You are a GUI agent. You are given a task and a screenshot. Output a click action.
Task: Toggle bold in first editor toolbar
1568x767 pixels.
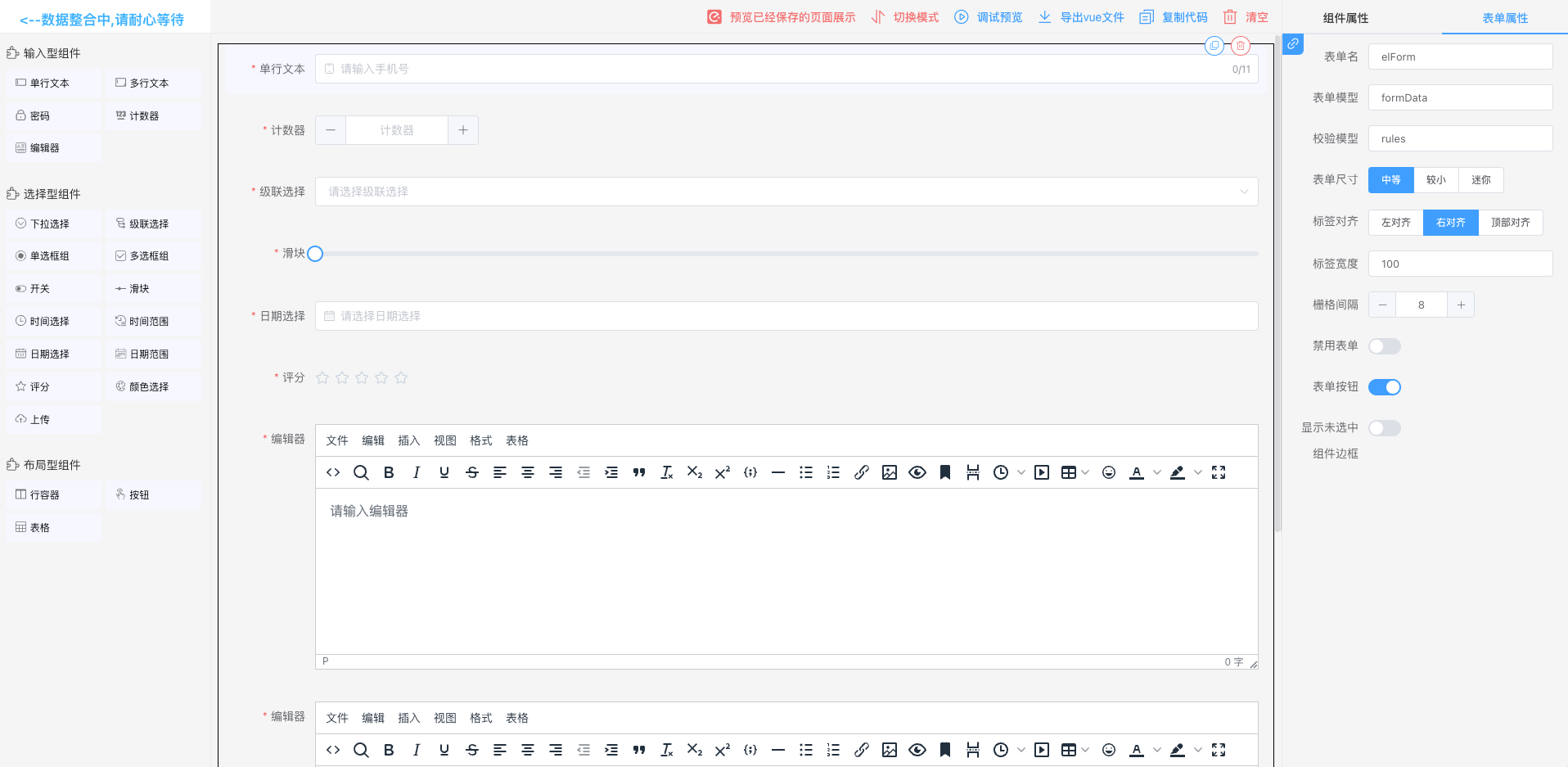click(389, 472)
